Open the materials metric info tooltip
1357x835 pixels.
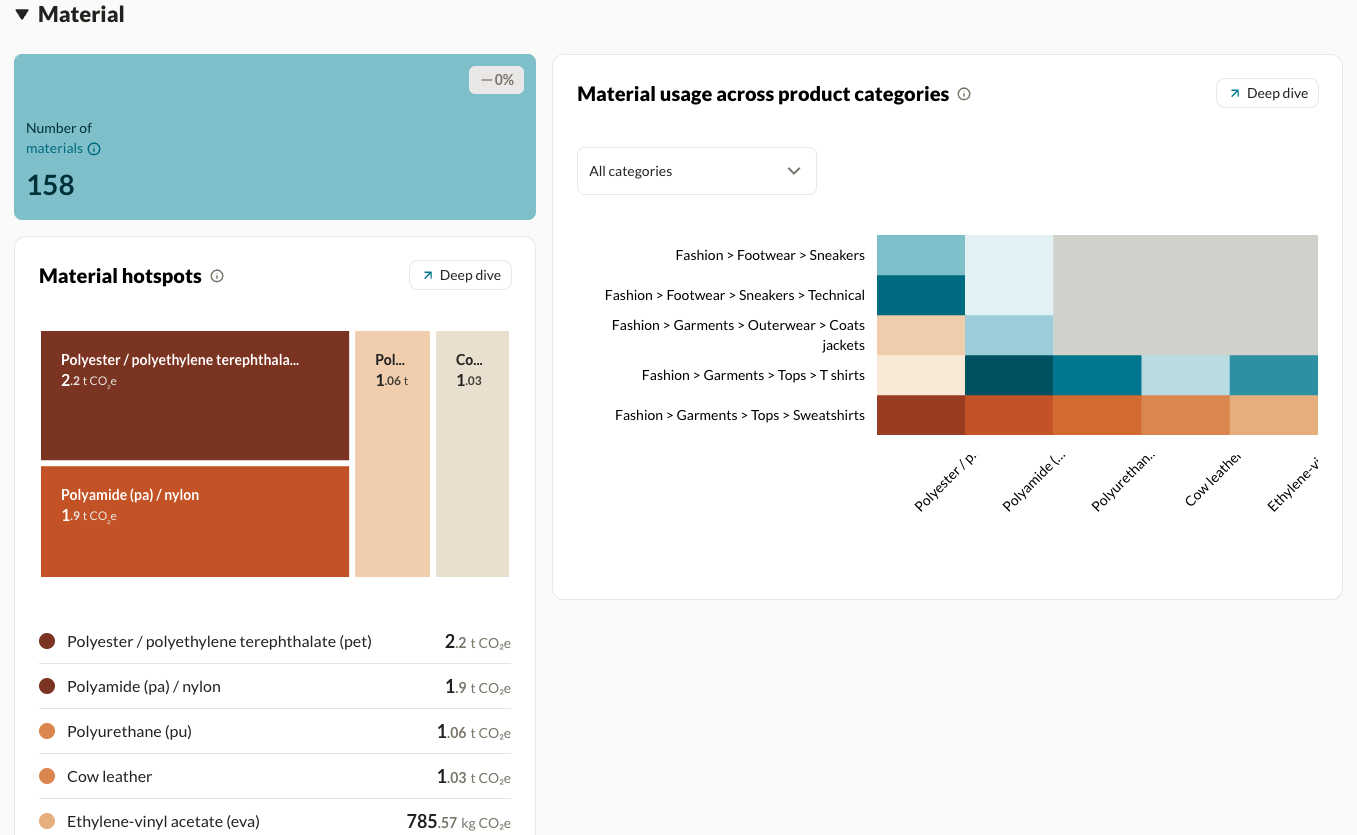[92, 148]
